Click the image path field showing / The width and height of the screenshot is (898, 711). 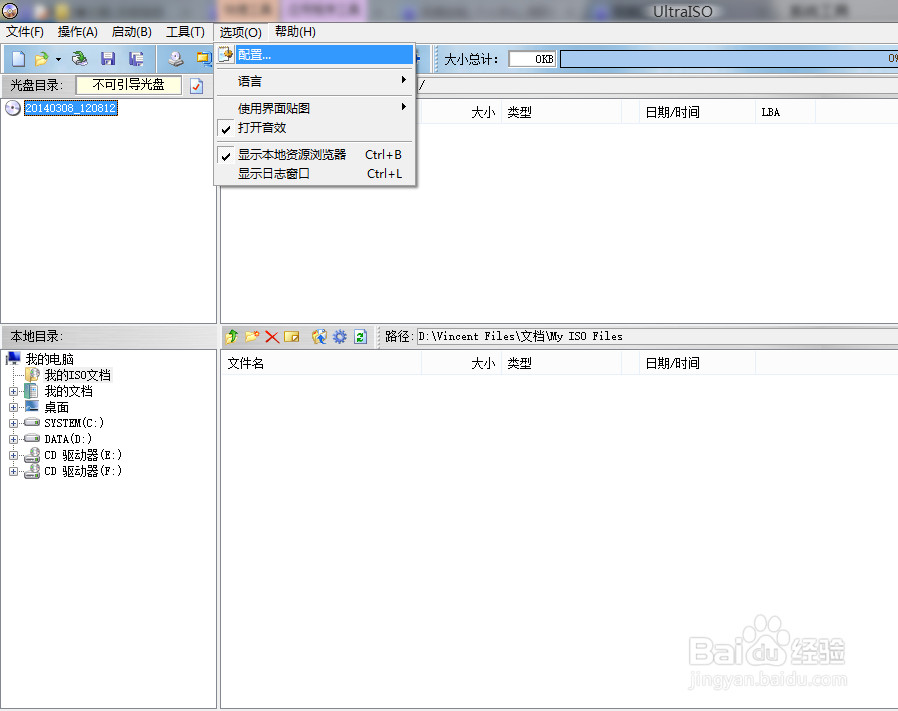tap(657, 85)
